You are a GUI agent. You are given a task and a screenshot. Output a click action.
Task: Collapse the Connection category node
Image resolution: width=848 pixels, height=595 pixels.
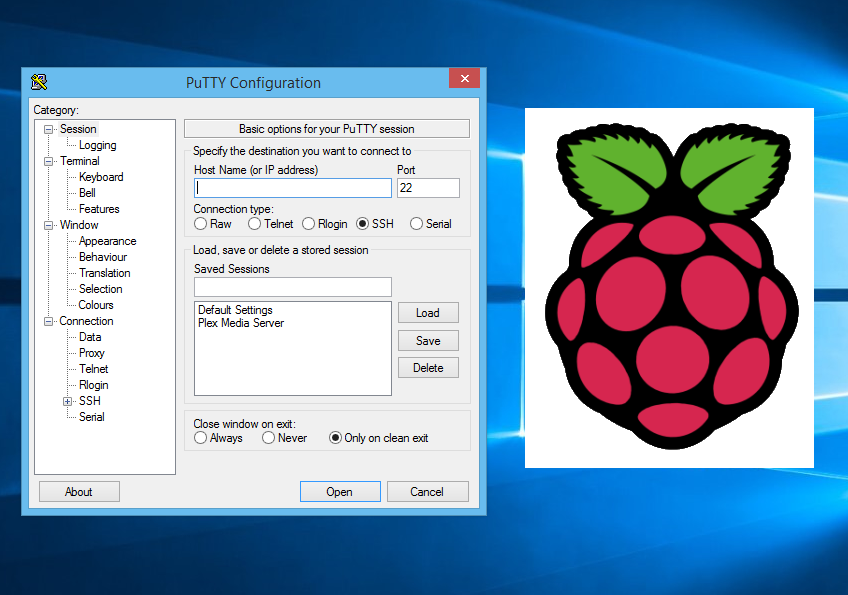pos(48,321)
